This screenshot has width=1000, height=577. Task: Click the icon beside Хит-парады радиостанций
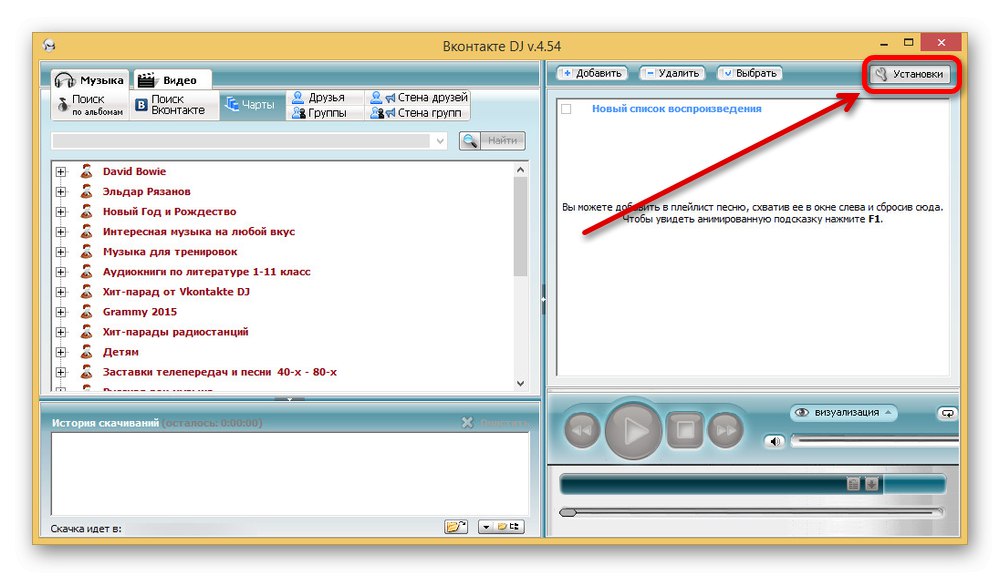[86, 332]
